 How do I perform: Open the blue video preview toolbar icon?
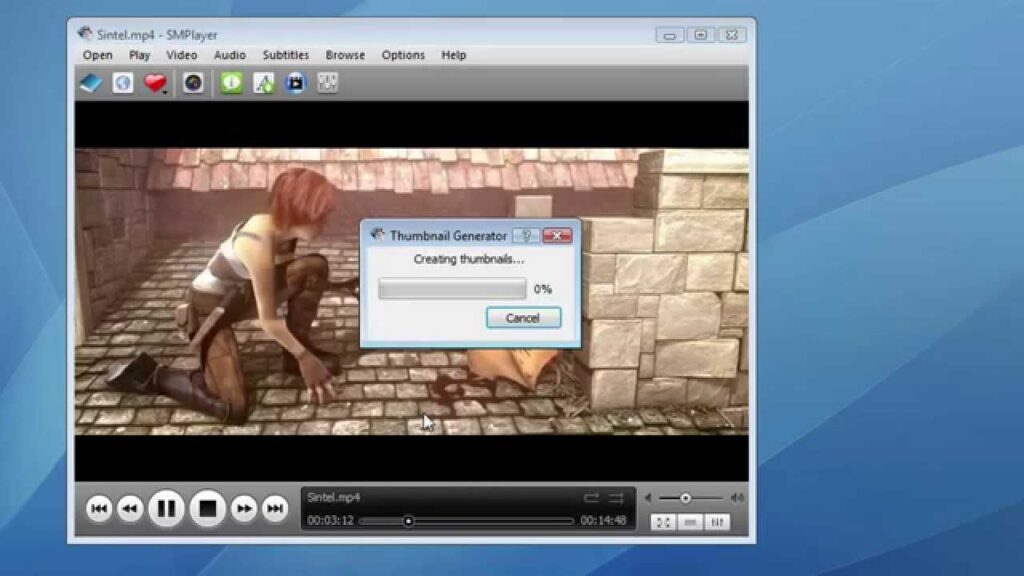[x=296, y=83]
